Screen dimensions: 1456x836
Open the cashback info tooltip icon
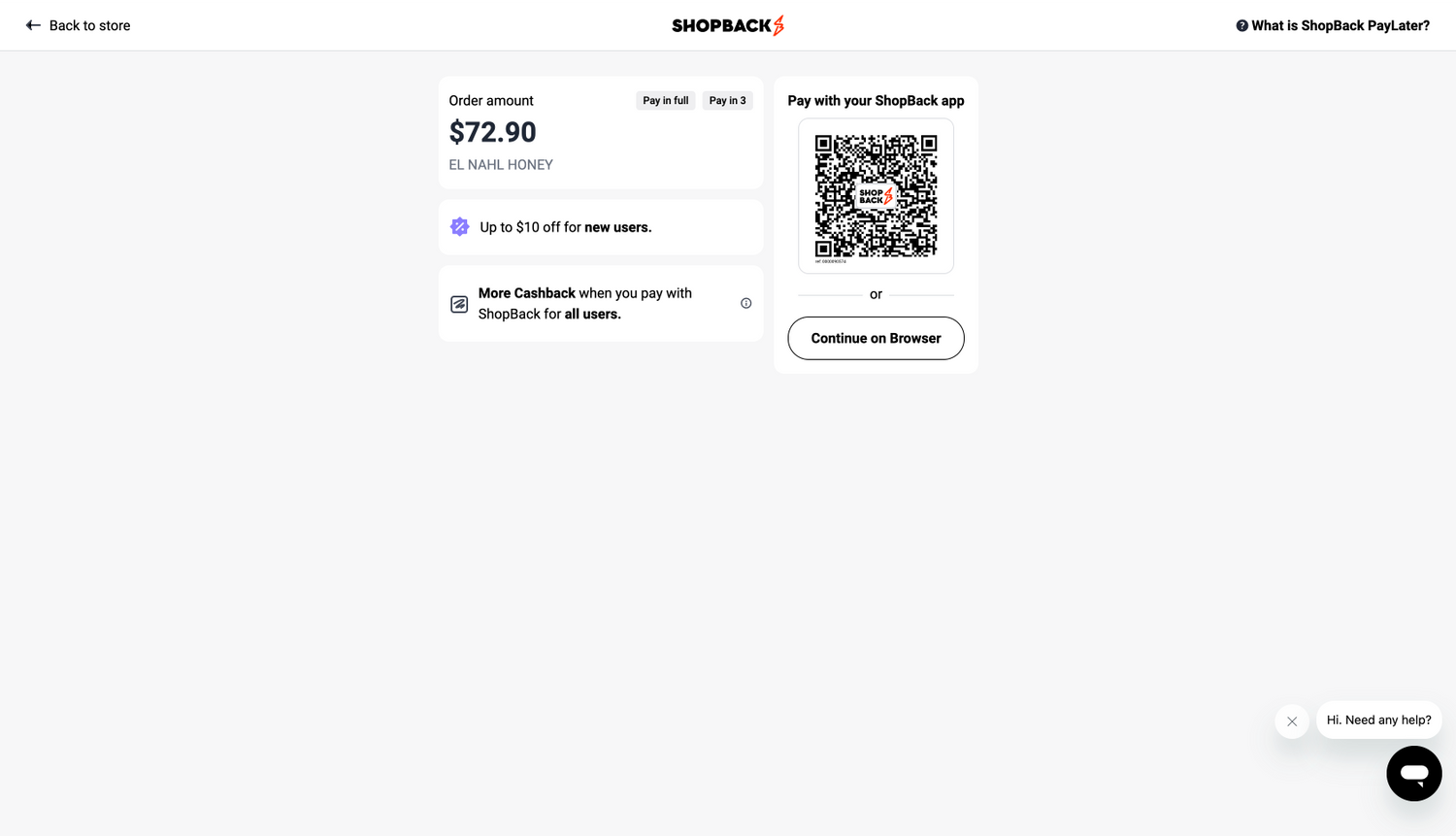(x=745, y=303)
